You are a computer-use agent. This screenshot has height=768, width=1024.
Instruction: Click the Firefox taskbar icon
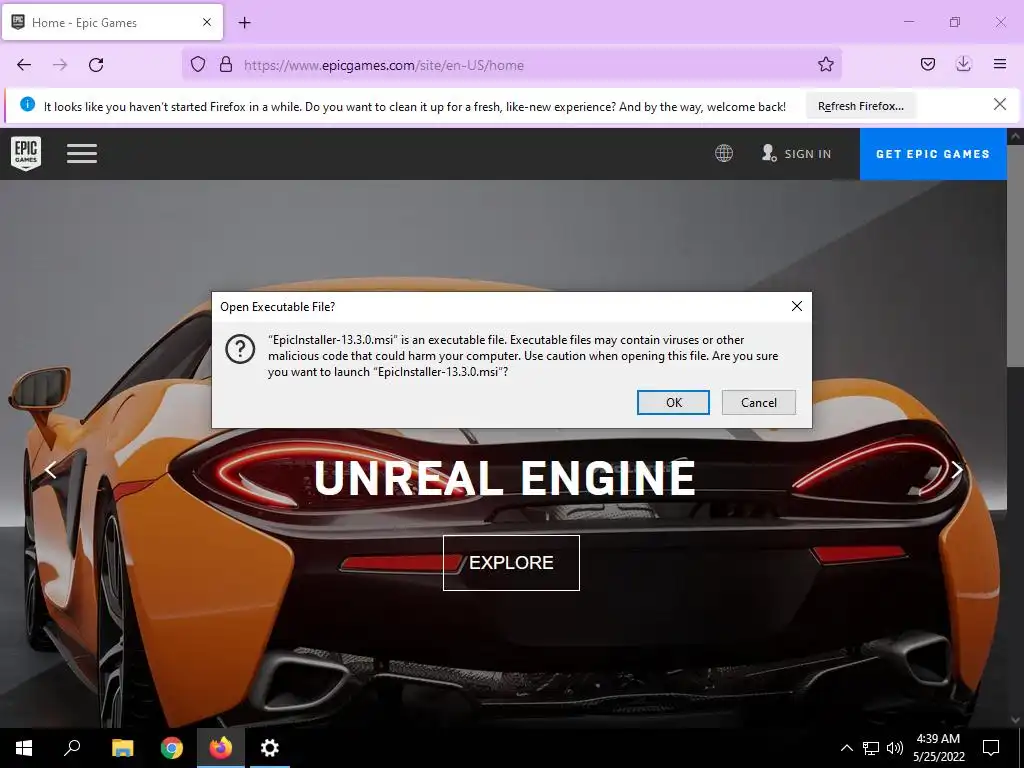tap(221, 748)
